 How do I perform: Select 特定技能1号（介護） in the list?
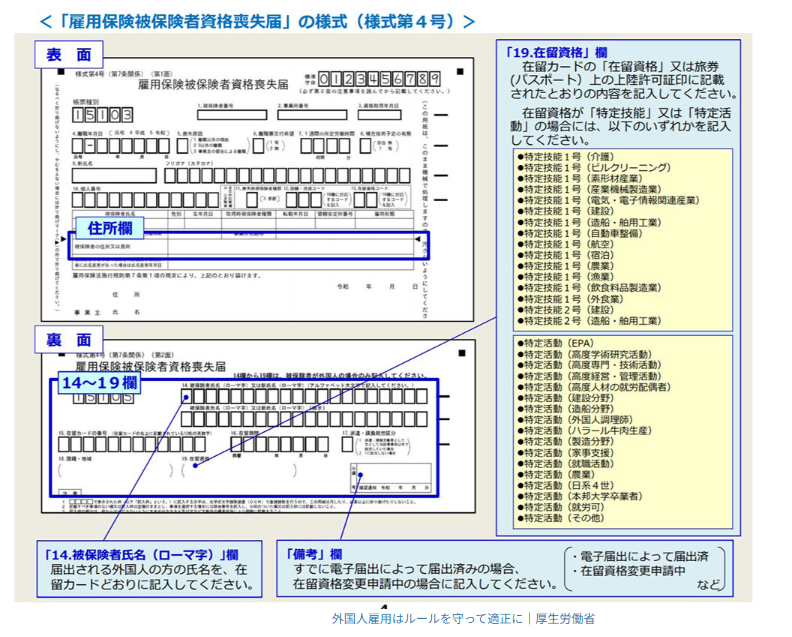pyautogui.click(x=566, y=158)
